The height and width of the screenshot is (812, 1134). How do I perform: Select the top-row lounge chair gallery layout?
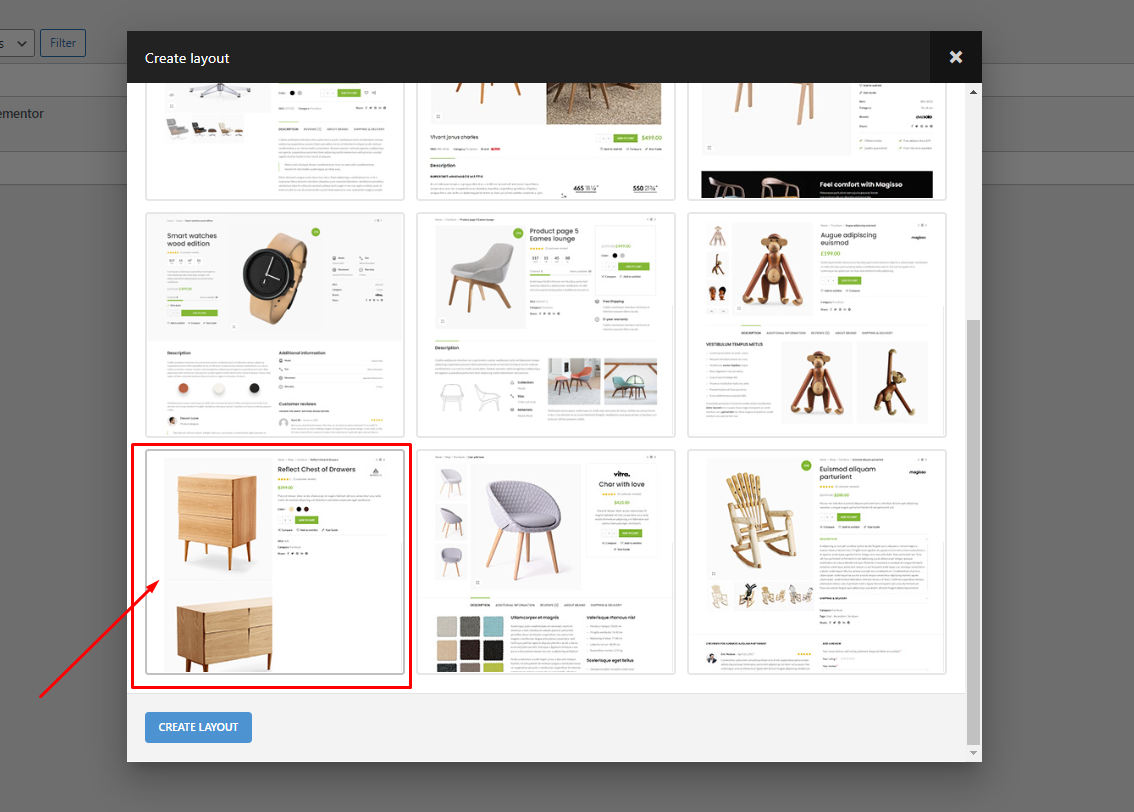click(x=275, y=141)
